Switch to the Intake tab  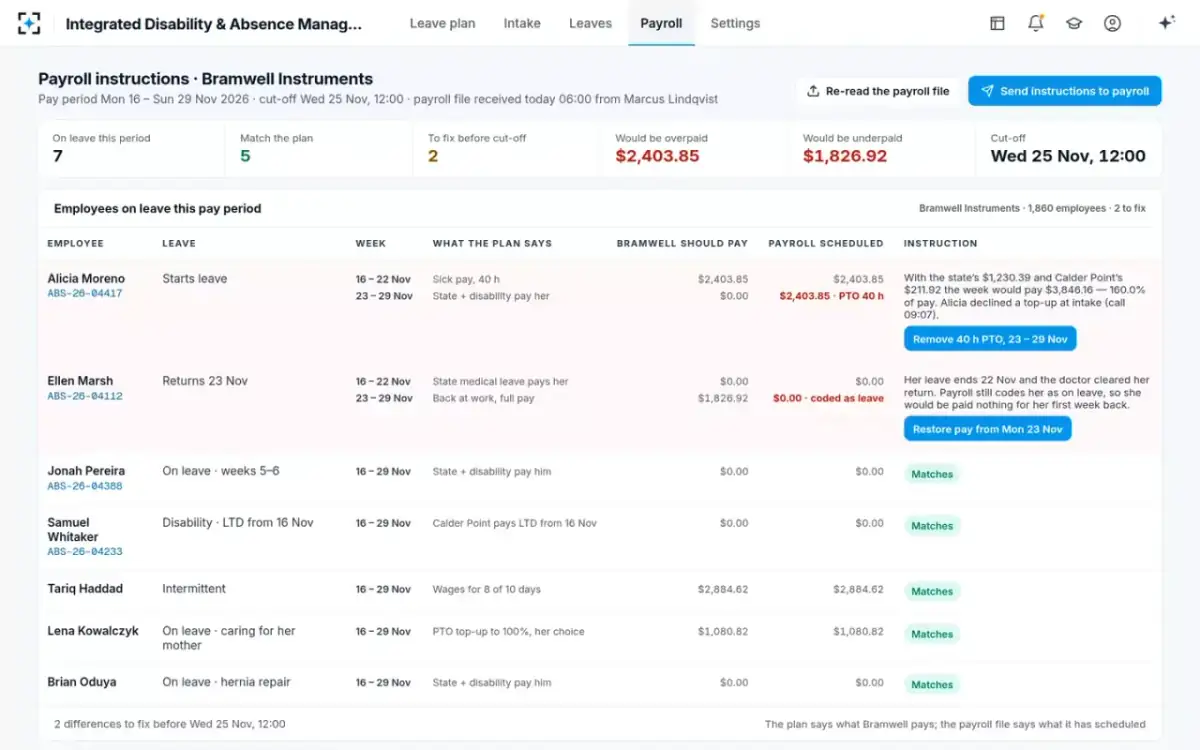point(522,23)
